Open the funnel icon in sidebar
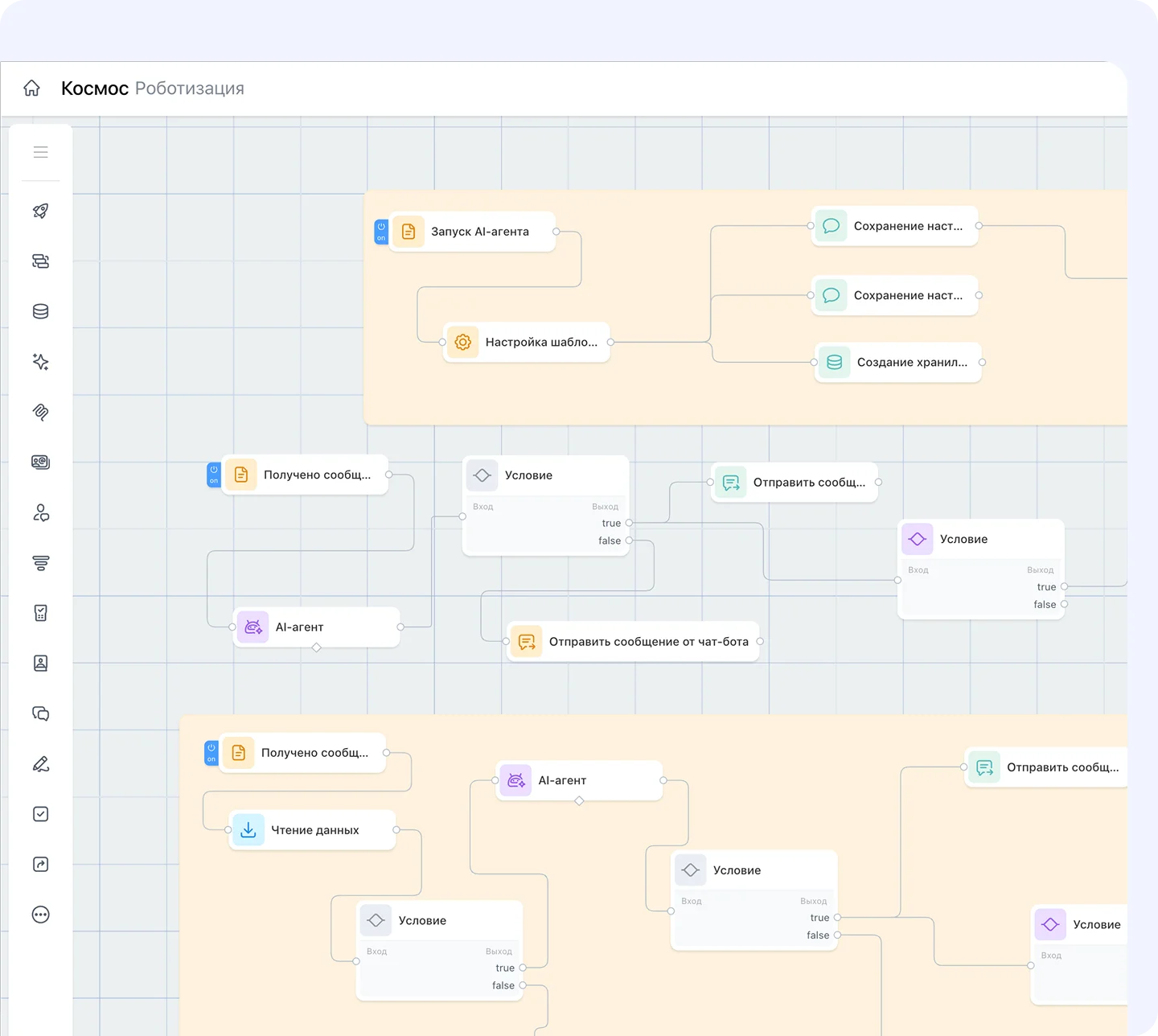1158x1036 pixels. (x=40, y=563)
